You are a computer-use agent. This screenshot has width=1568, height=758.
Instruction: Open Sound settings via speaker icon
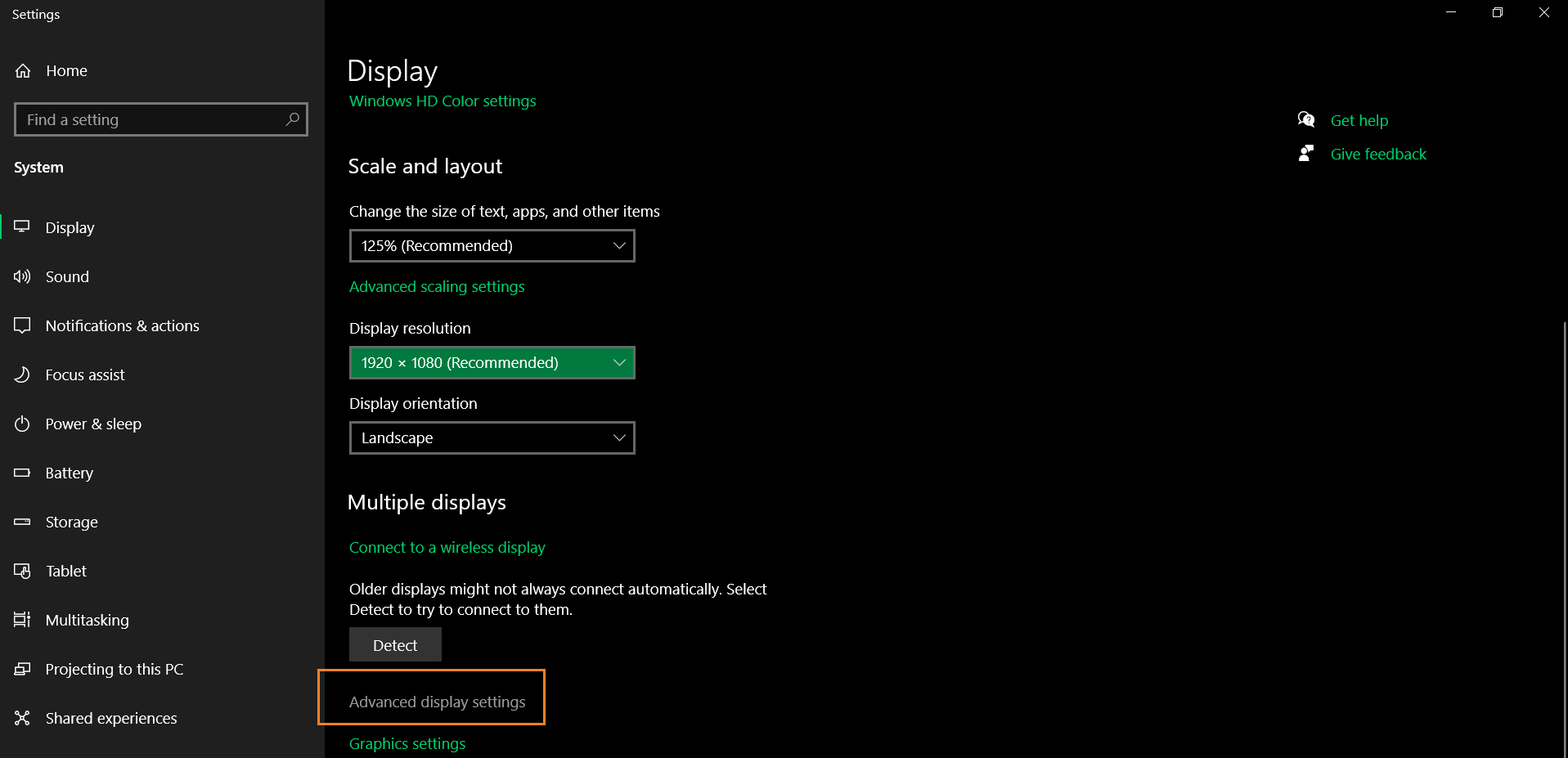(21, 276)
